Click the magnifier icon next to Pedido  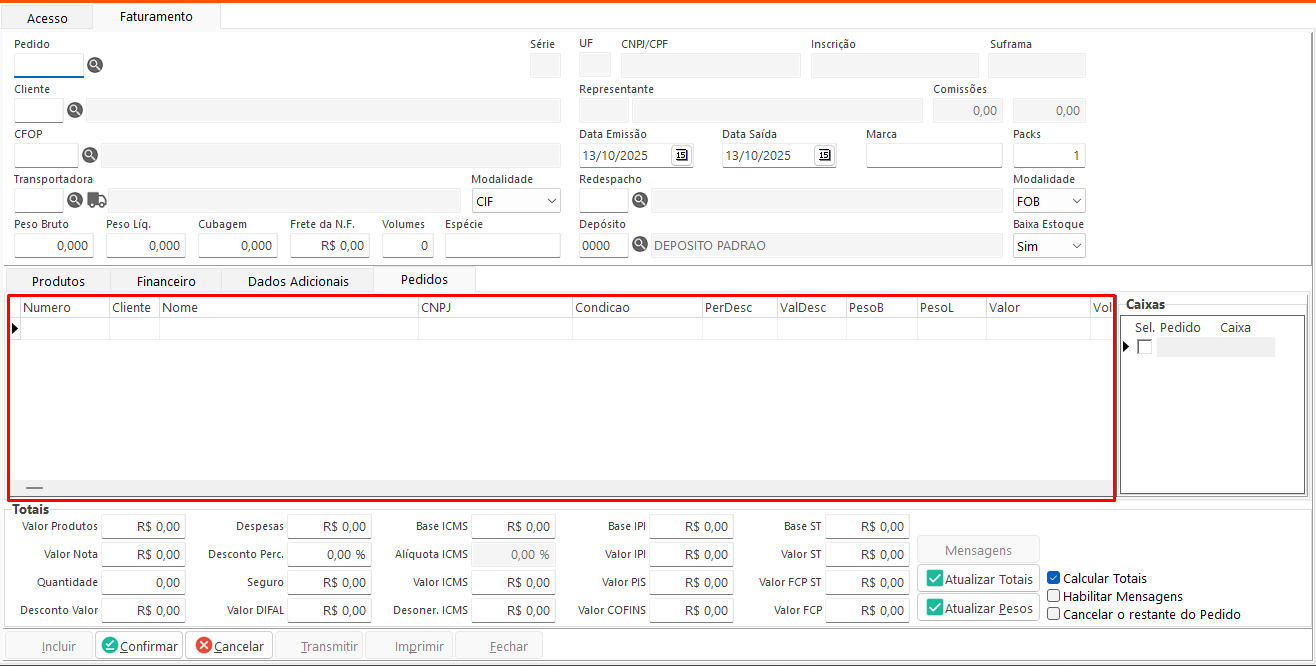pyautogui.click(x=95, y=65)
